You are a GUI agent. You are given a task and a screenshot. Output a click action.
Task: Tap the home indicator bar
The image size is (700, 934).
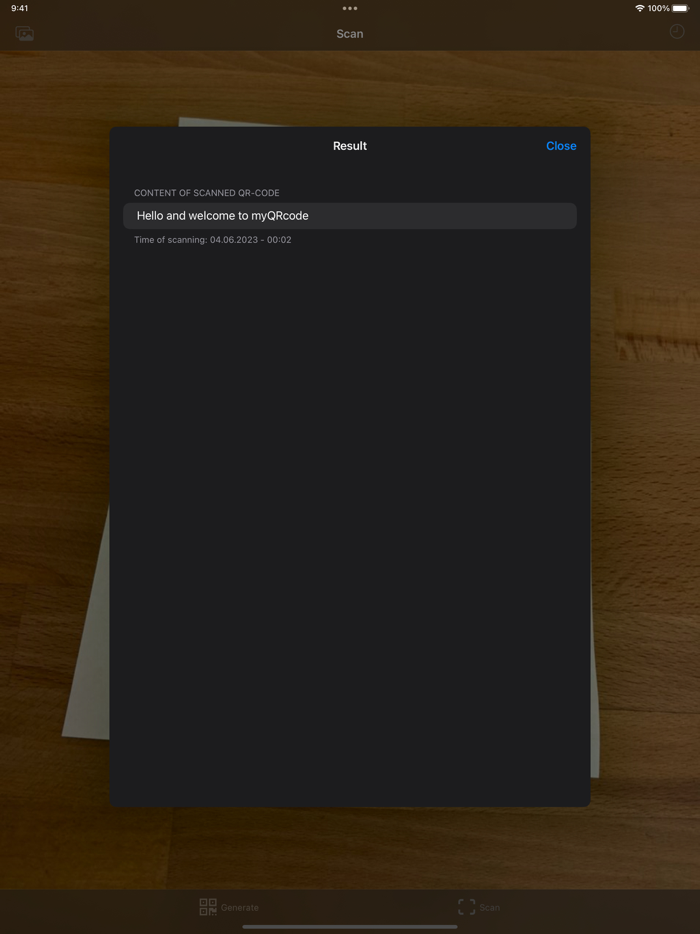click(x=350, y=927)
